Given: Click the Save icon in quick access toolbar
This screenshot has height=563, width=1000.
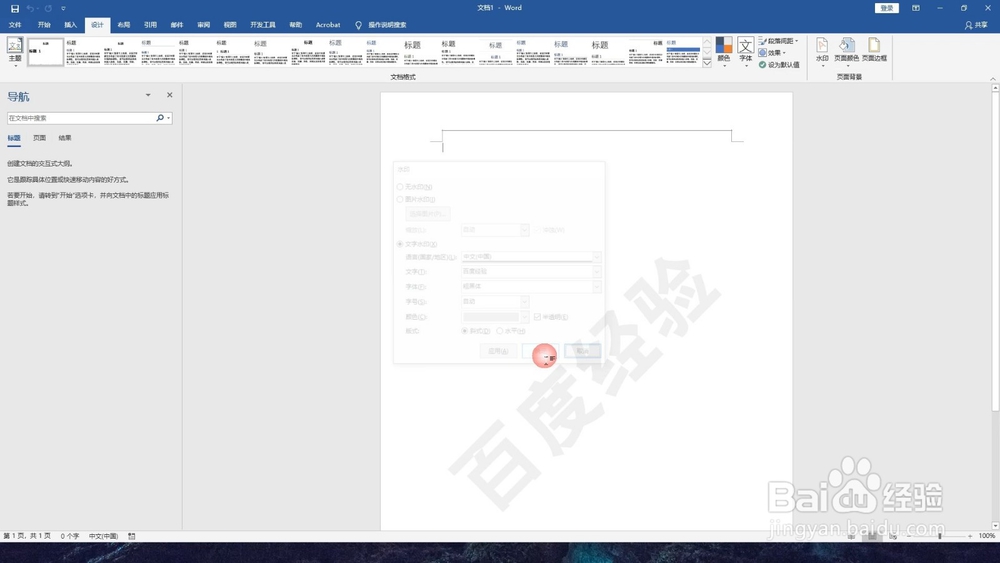Looking at the screenshot, I should pyautogui.click(x=15, y=8).
